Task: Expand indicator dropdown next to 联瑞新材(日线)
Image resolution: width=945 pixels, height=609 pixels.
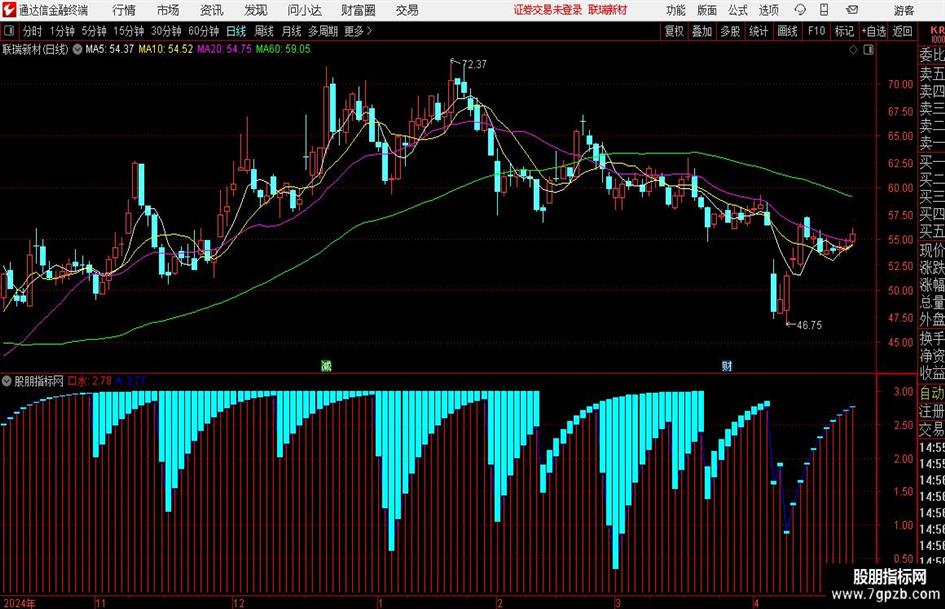Action: pyautogui.click(x=77, y=49)
